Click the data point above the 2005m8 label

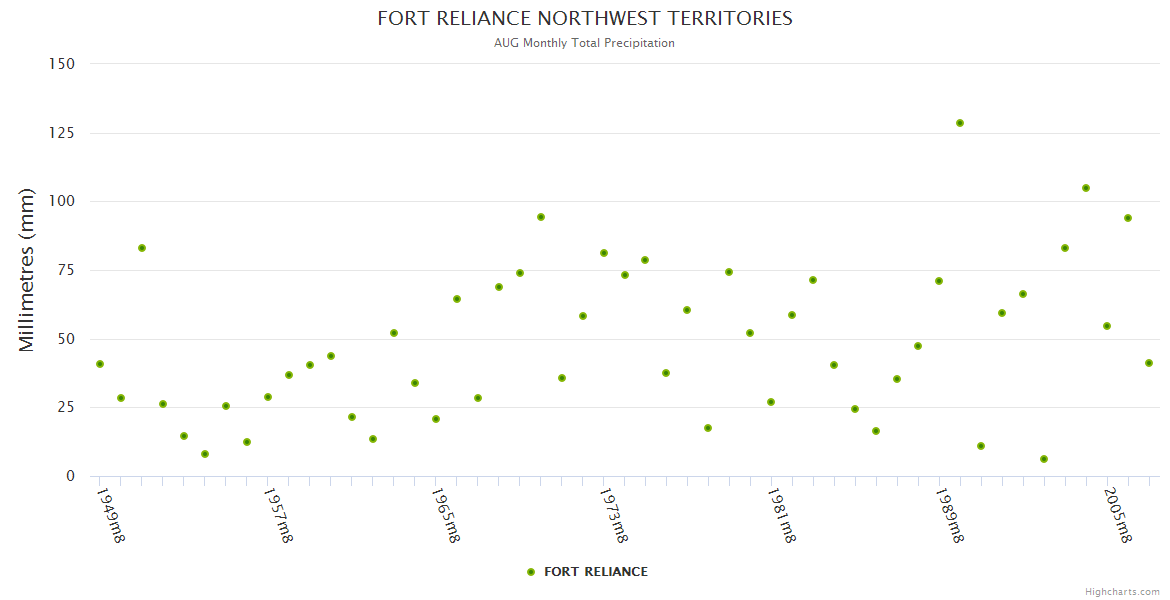click(x=1107, y=326)
